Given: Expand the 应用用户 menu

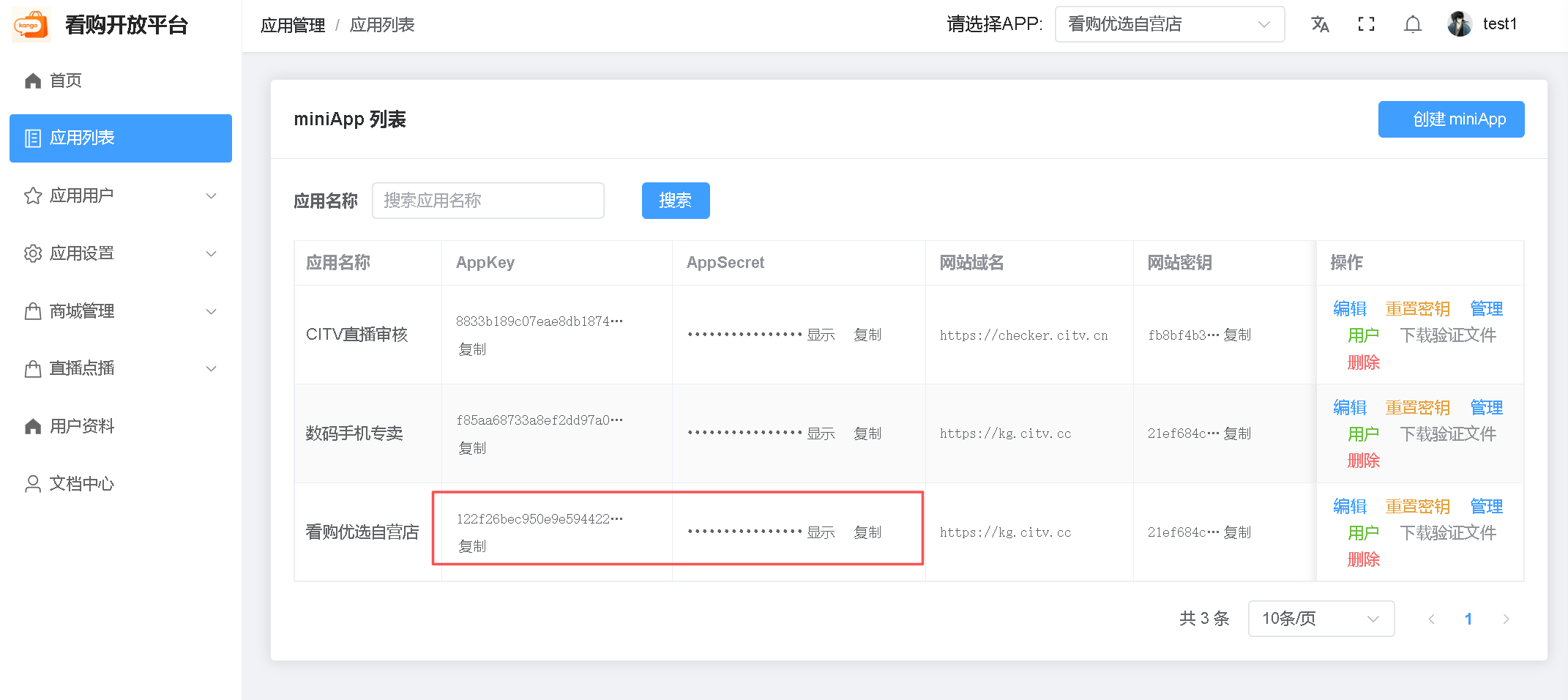Looking at the screenshot, I should pyautogui.click(x=121, y=196).
